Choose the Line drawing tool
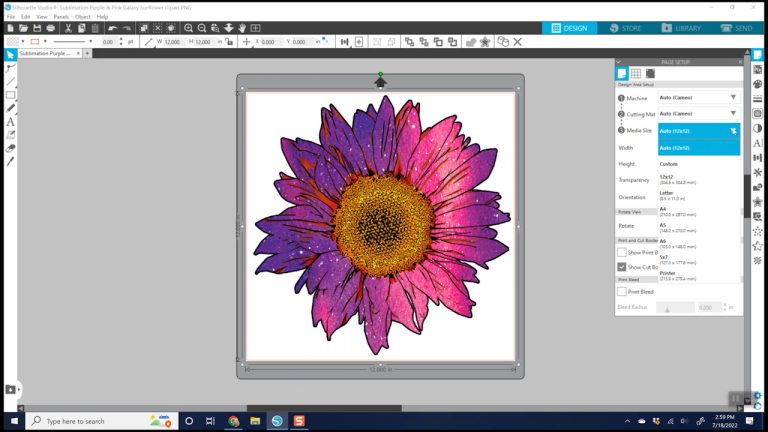This screenshot has width=768, height=432. pos(10,81)
